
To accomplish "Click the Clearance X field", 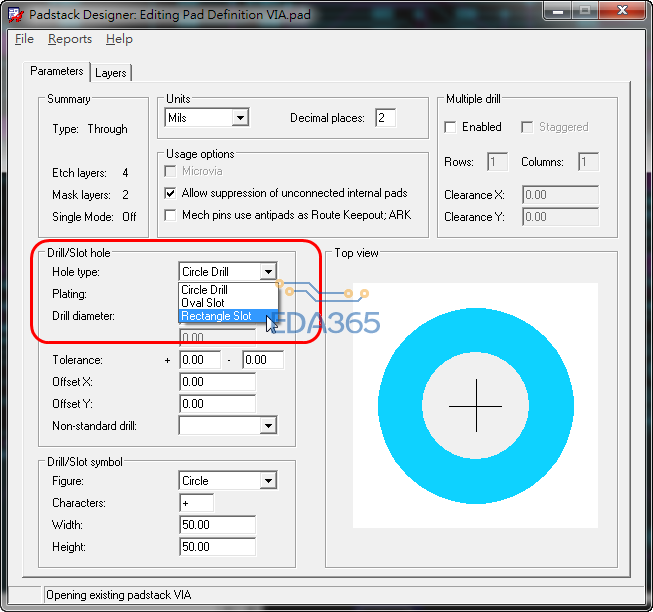I will click(x=561, y=195).
